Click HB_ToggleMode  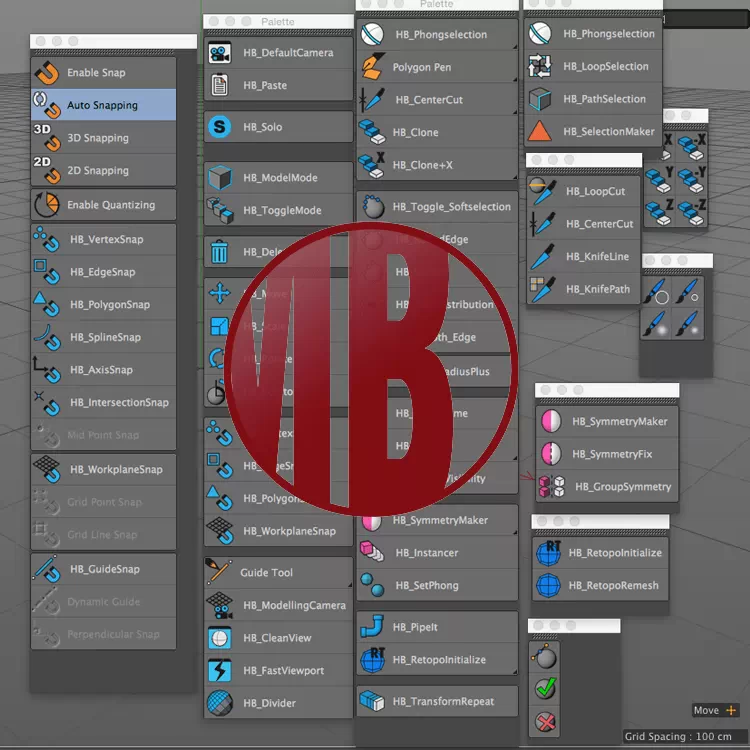coord(278,210)
